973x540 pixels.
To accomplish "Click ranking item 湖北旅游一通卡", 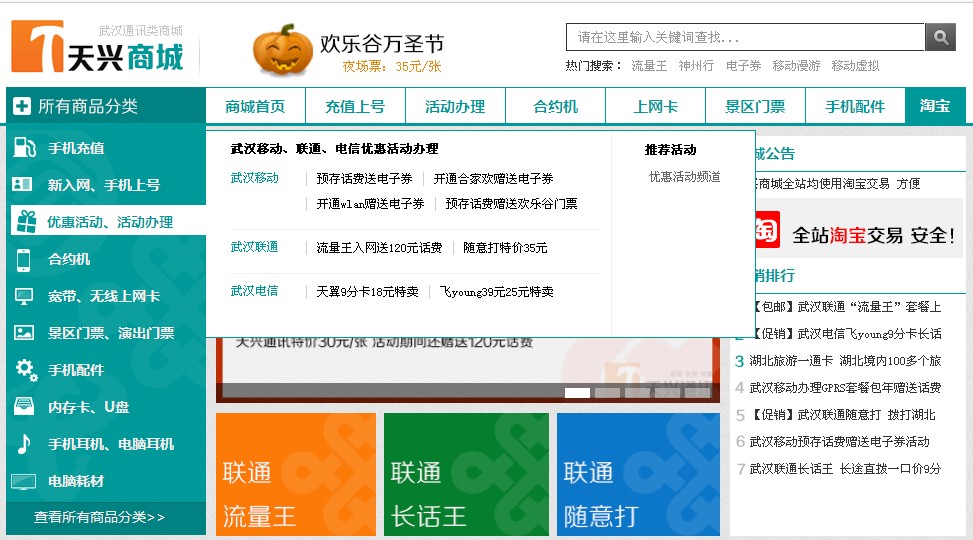I will point(845,361).
